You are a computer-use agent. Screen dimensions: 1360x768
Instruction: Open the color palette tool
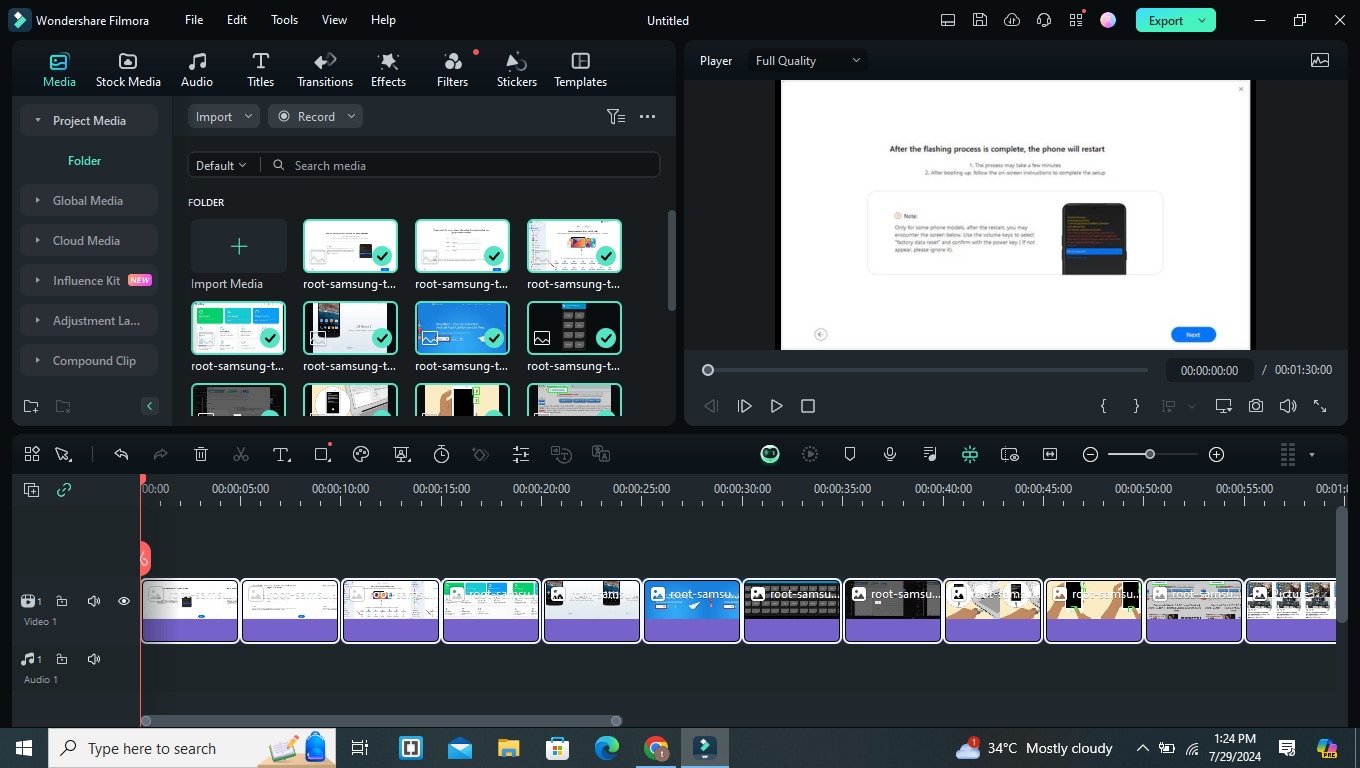pyautogui.click(x=361, y=454)
